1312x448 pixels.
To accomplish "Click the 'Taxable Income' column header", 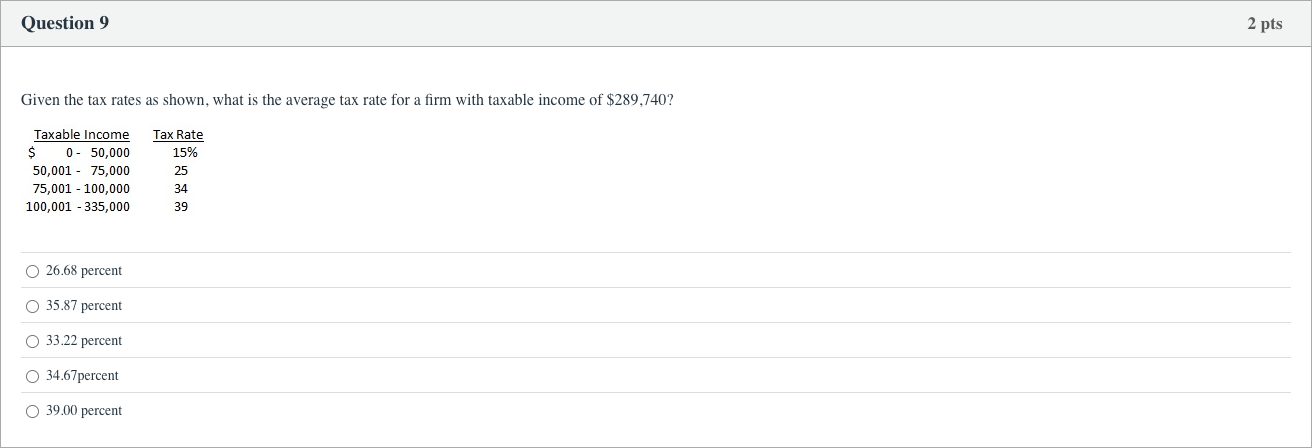I will point(81,135).
